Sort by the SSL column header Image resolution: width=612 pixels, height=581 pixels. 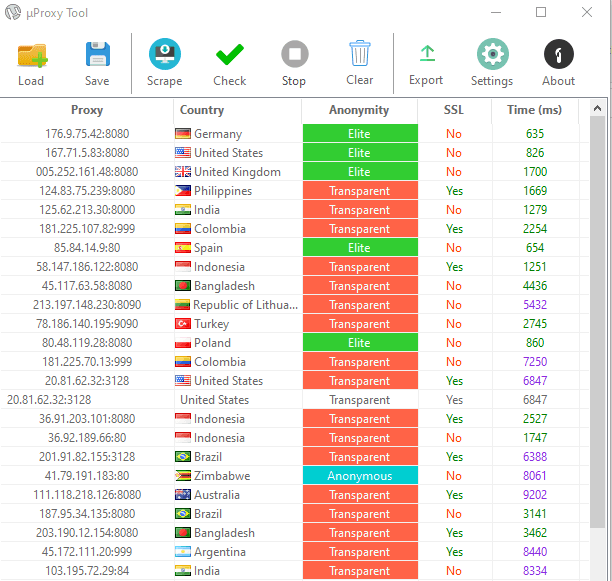point(454,110)
